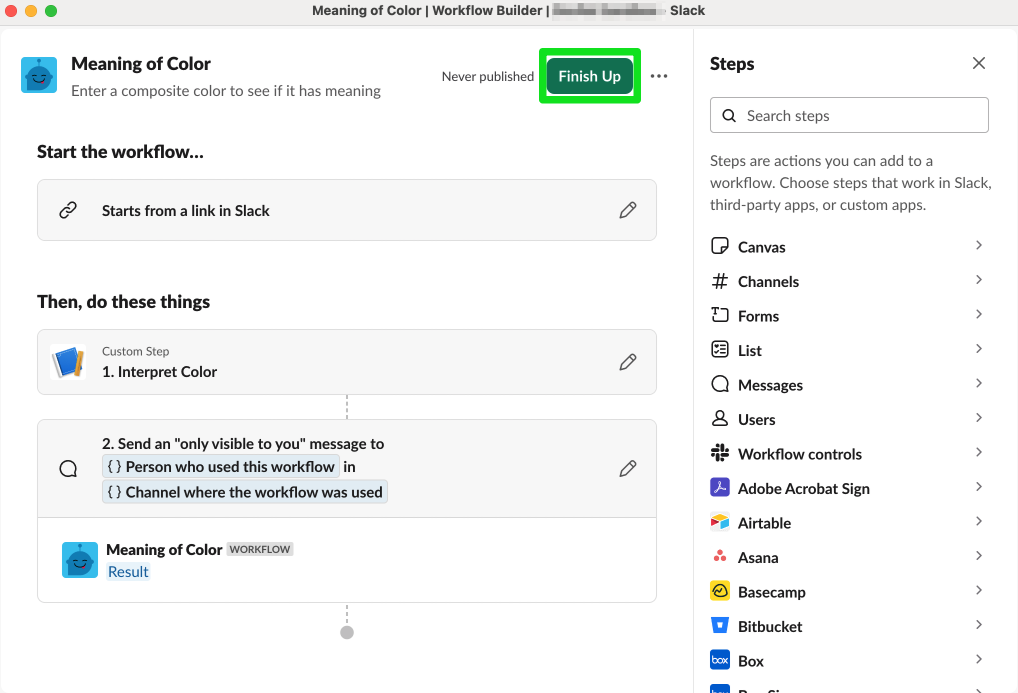Expand the Forms step category

(x=978, y=315)
